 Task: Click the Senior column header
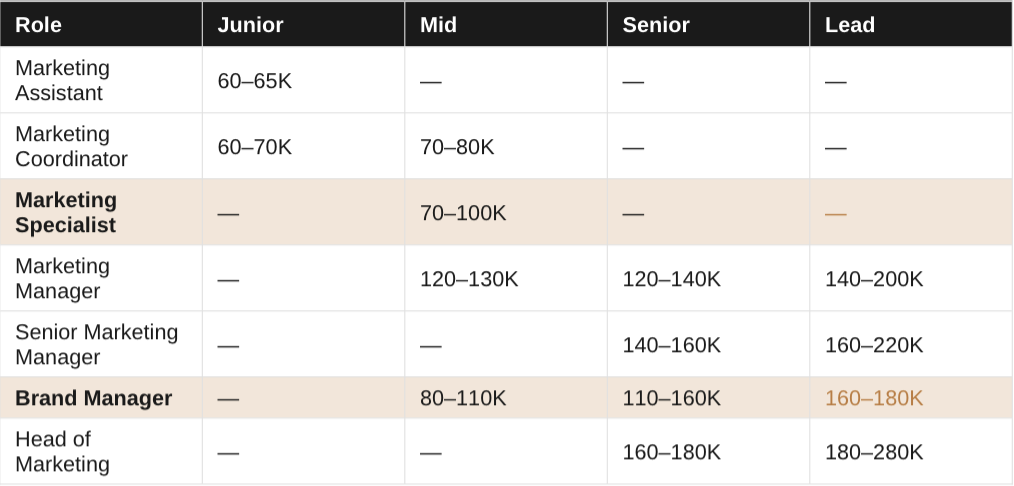pos(708,25)
